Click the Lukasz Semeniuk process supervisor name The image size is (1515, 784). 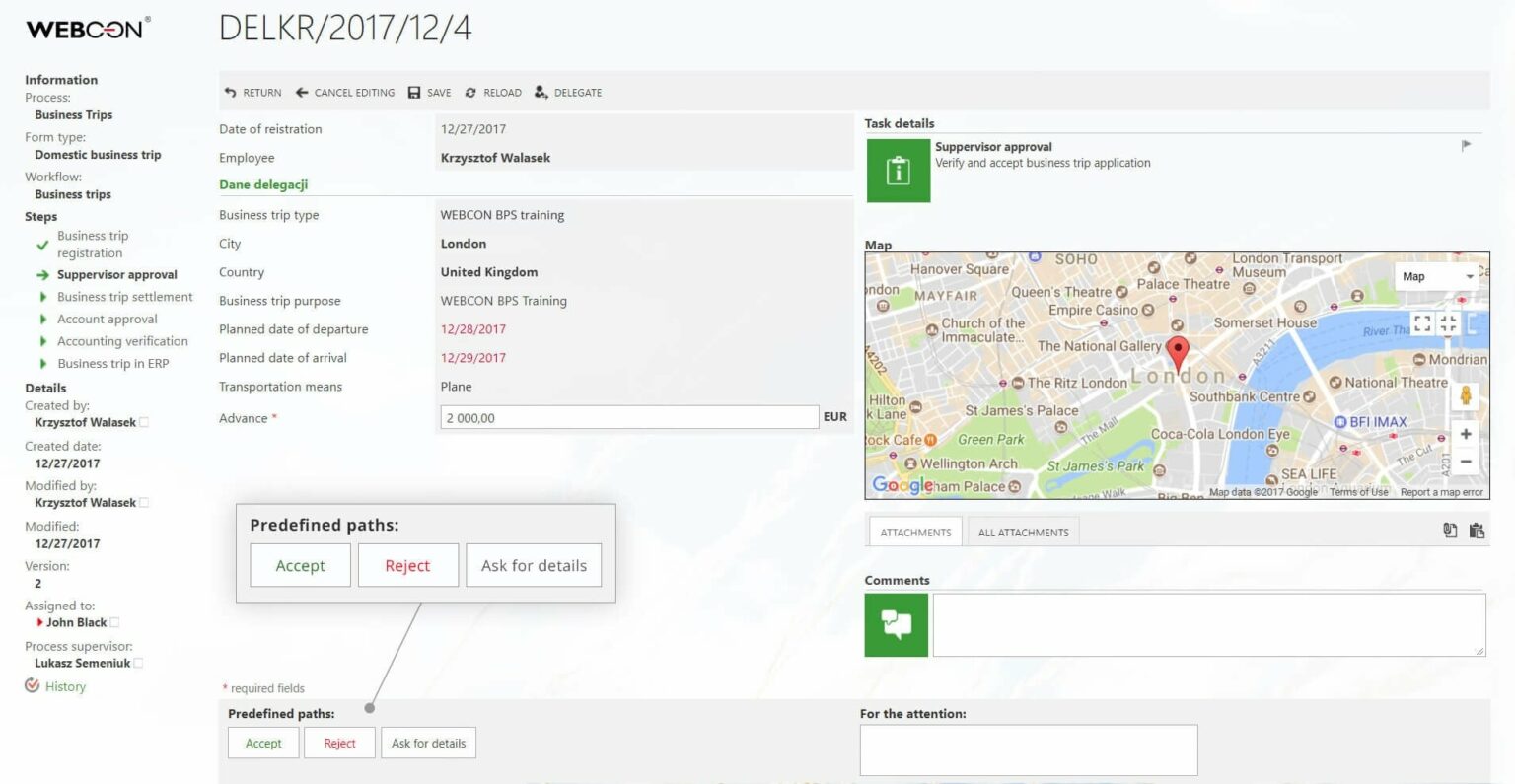82,663
